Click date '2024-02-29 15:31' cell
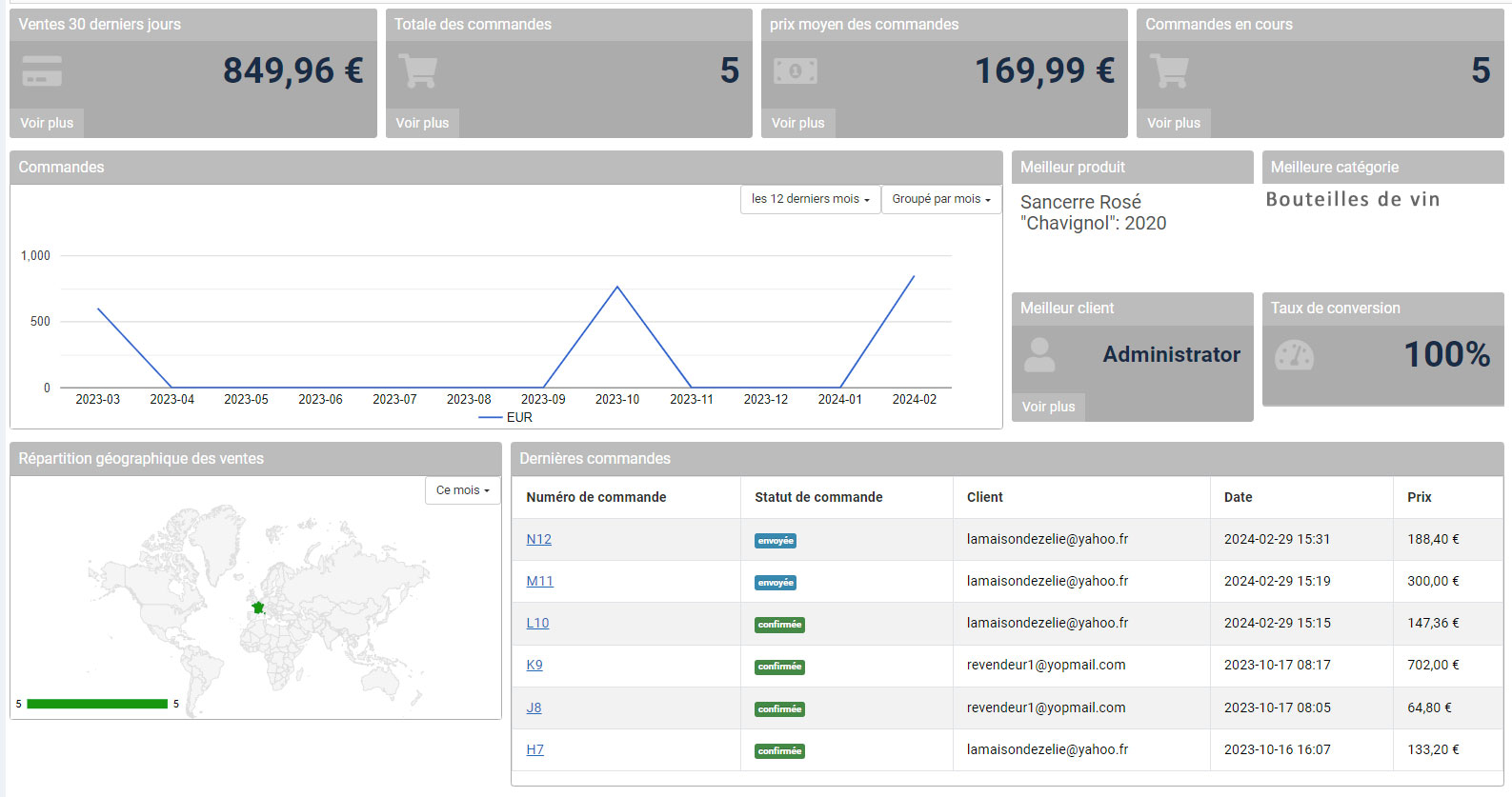The height and width of the screenshot is (797, 1512). pos(1278,539)
